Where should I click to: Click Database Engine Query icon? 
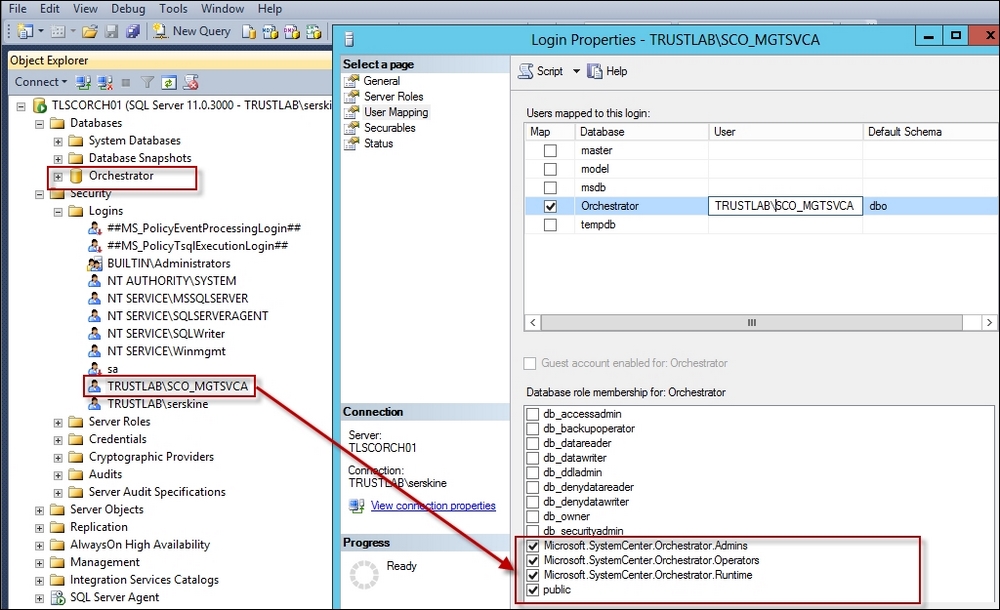[x=249, y=31]
